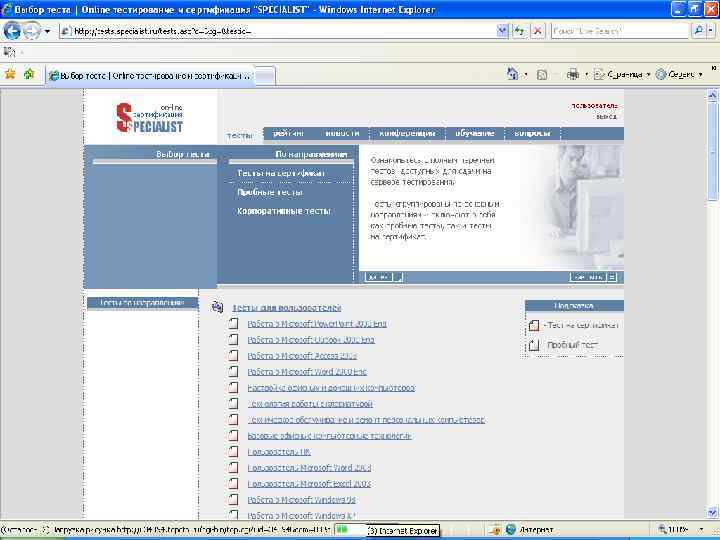Click the RSS feeds toolbar icon
720x540 pixels.
(x=542, y=74)
